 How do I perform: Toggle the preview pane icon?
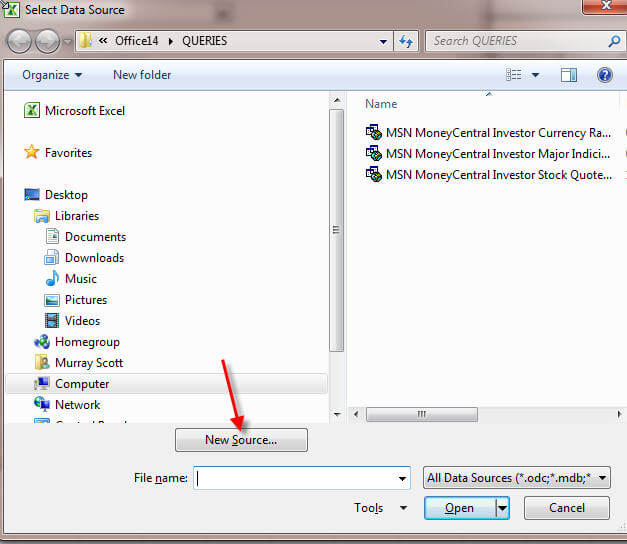click(x=568, y=75)
